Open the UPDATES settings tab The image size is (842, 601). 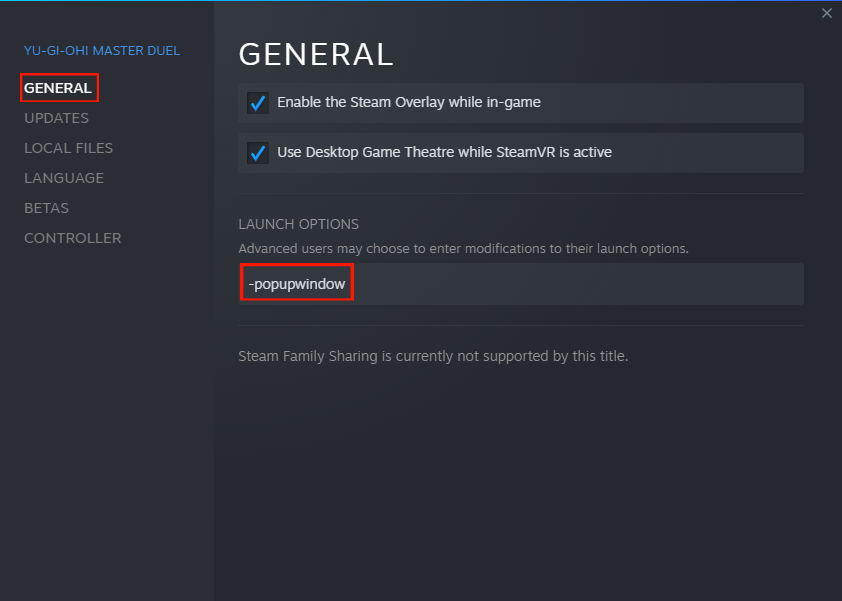[x=56, y=118]
